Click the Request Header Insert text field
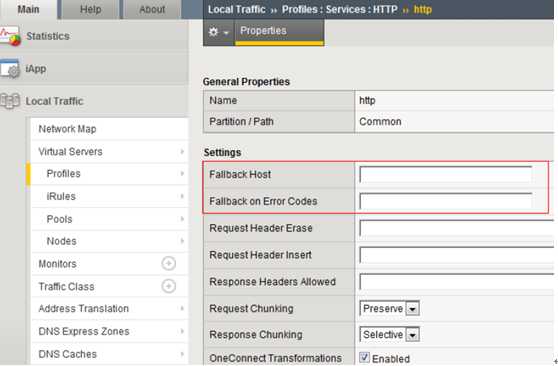The height and width of the screenshot is (366, 558). (457, 255)
